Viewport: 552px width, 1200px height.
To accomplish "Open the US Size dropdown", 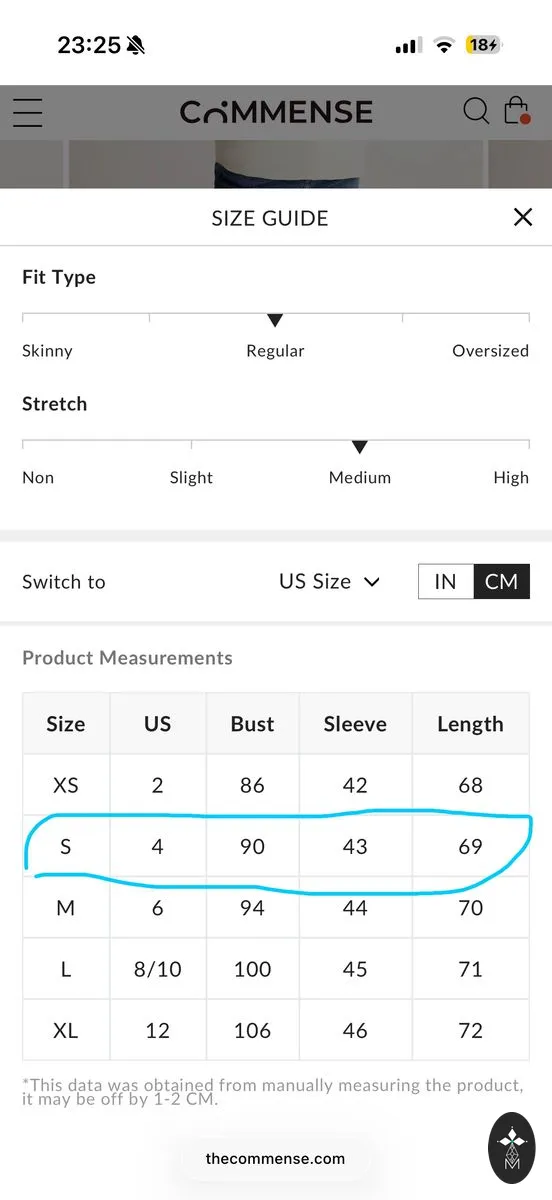I will pyautogui.click(x=329, y=581).
